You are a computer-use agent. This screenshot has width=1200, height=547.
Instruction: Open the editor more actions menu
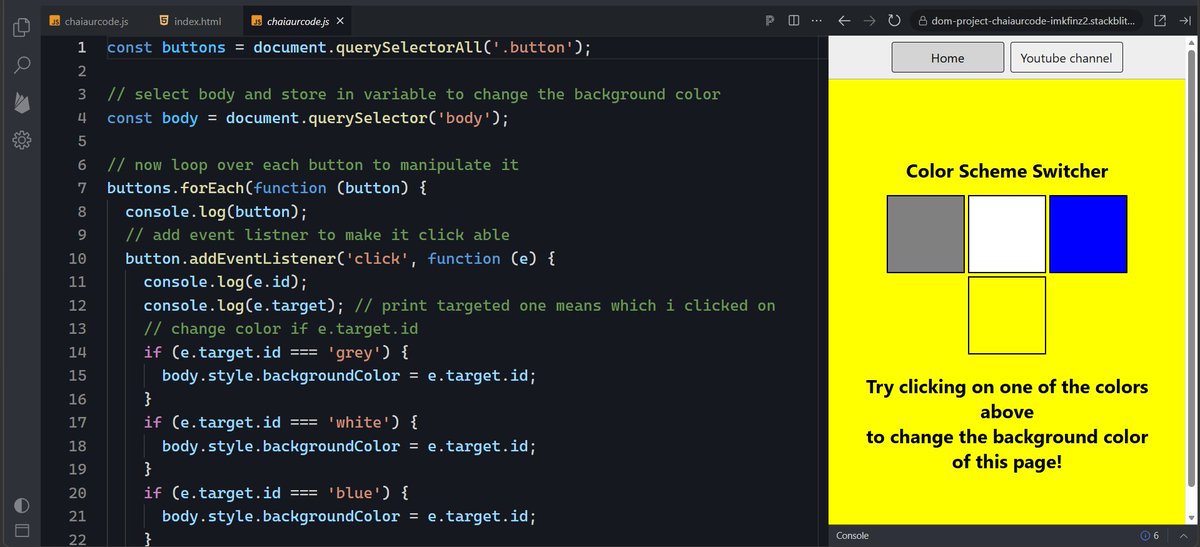click(x=817, y=20)
